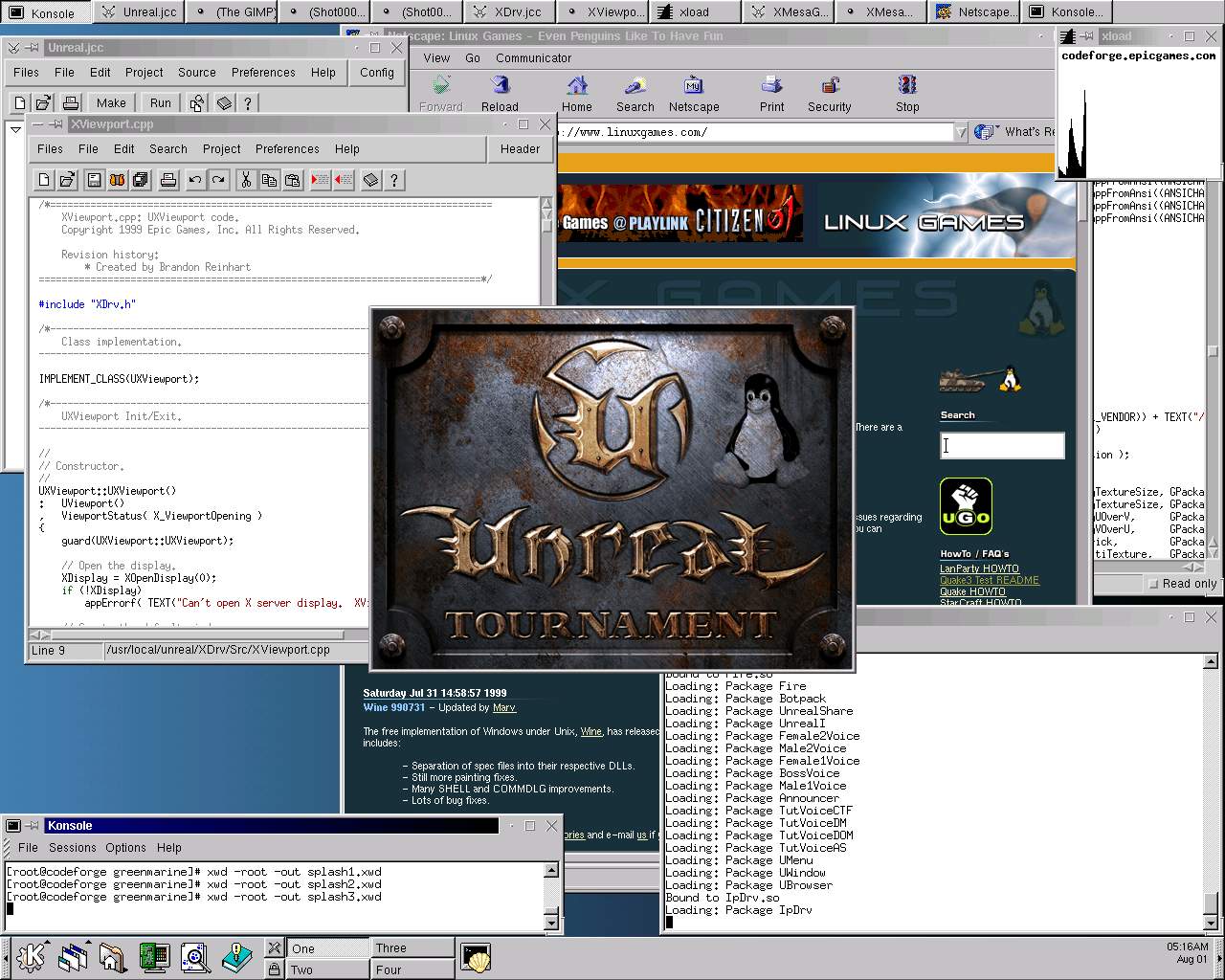Click the indent-right icon in editor toolbar

[321, 180]
